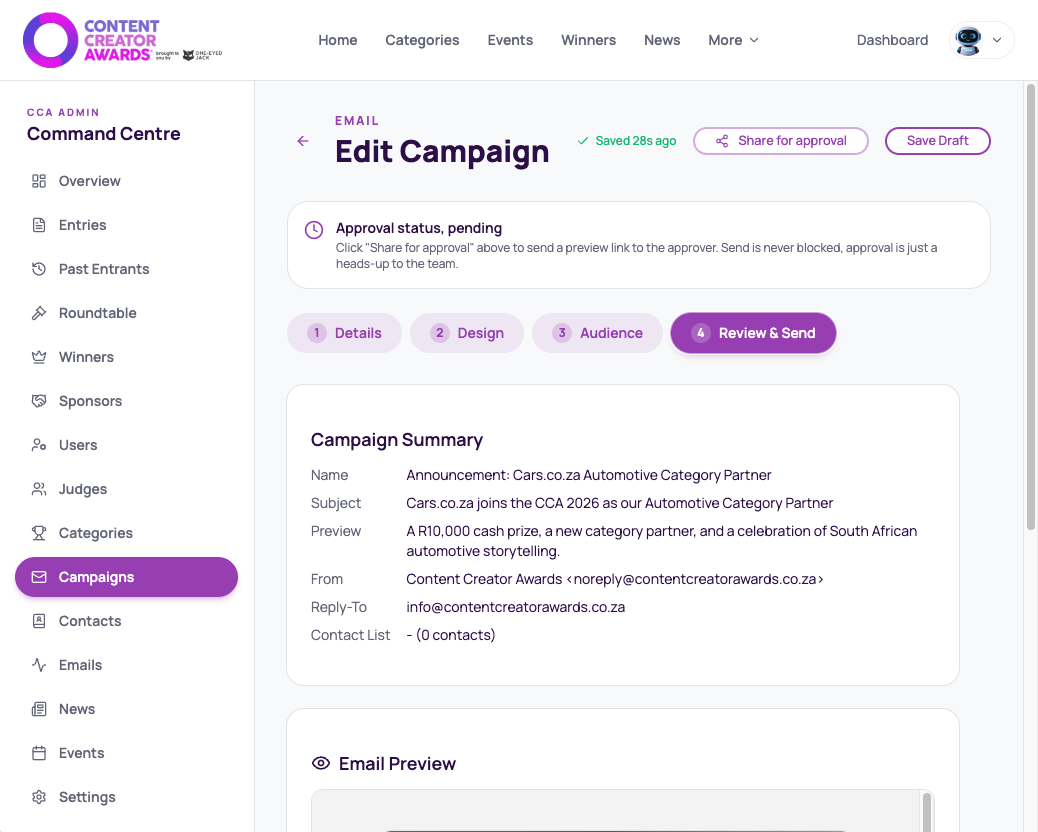Click the Content Creator Awards logo
The width and height of the screenshot is (1038, 832).
pos(122,40)
